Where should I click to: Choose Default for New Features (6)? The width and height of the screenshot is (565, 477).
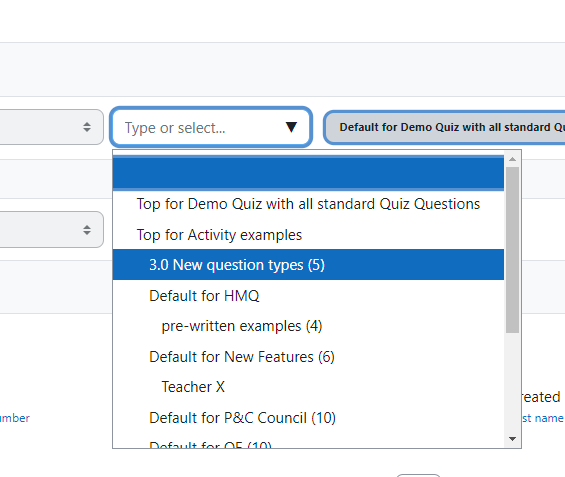click(308, 357)
